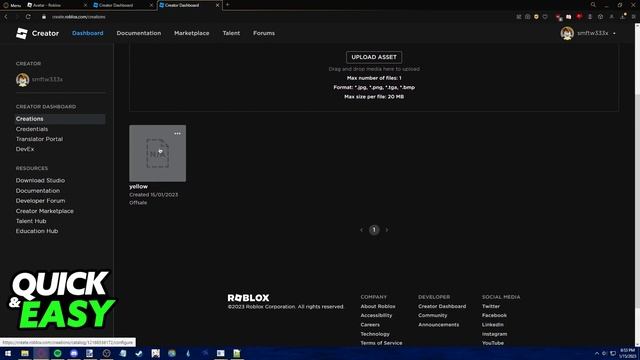Click the camera snapshot icon in toolbar

527,17
